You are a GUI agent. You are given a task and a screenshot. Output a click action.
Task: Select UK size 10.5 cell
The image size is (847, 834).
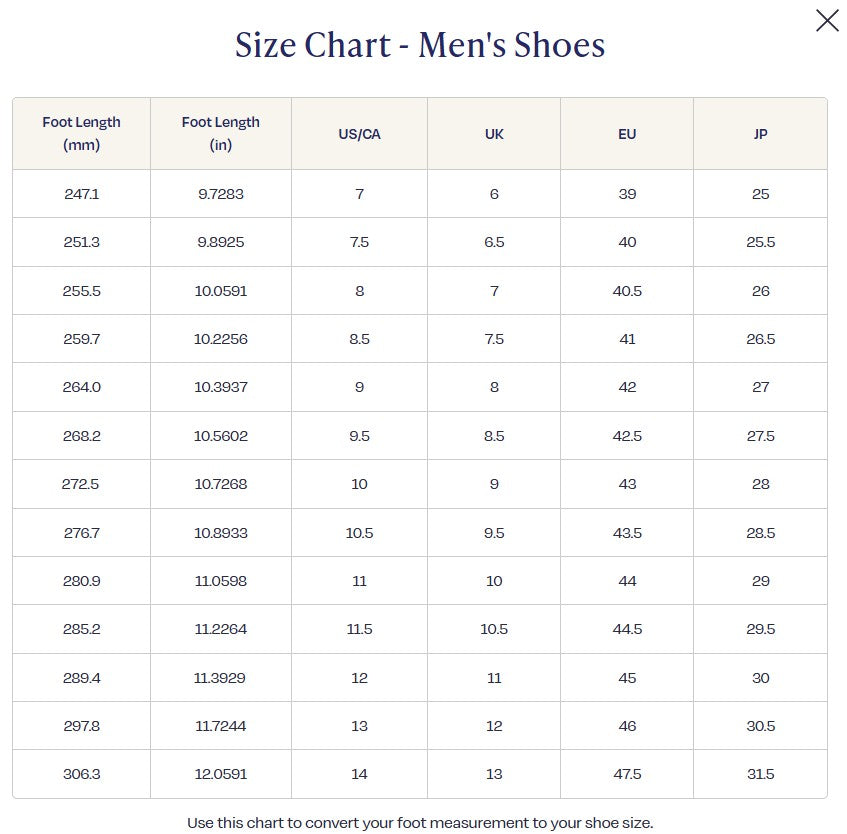pos(494,629)
